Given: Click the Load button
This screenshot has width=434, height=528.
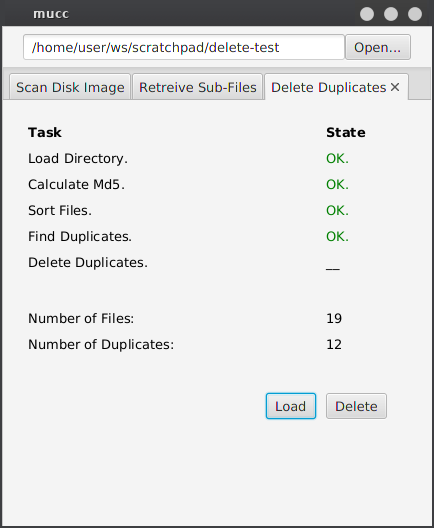Looking at the screenshot, I should [x=291, y=406].
